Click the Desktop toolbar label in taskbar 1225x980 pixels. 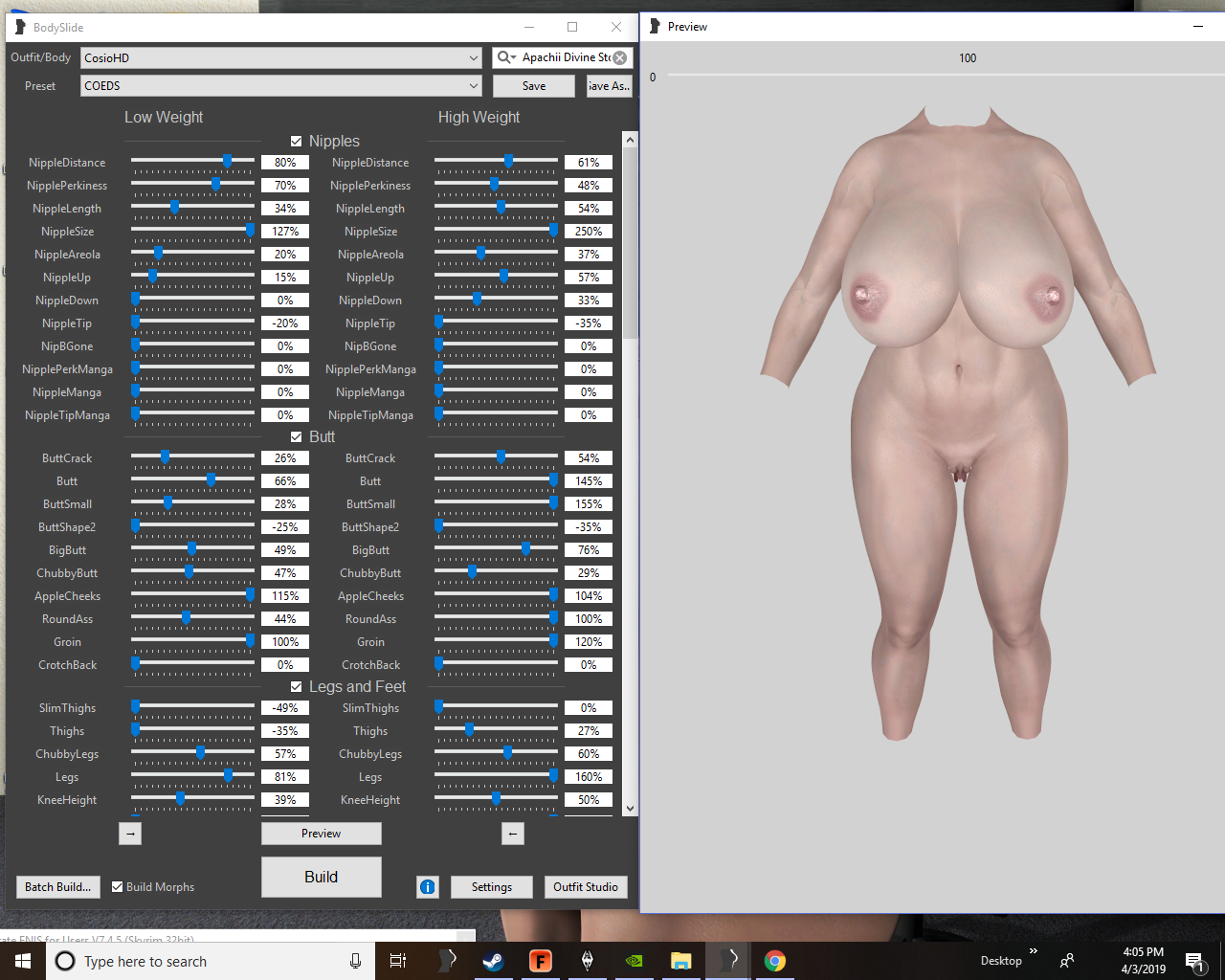(1001, 961)
